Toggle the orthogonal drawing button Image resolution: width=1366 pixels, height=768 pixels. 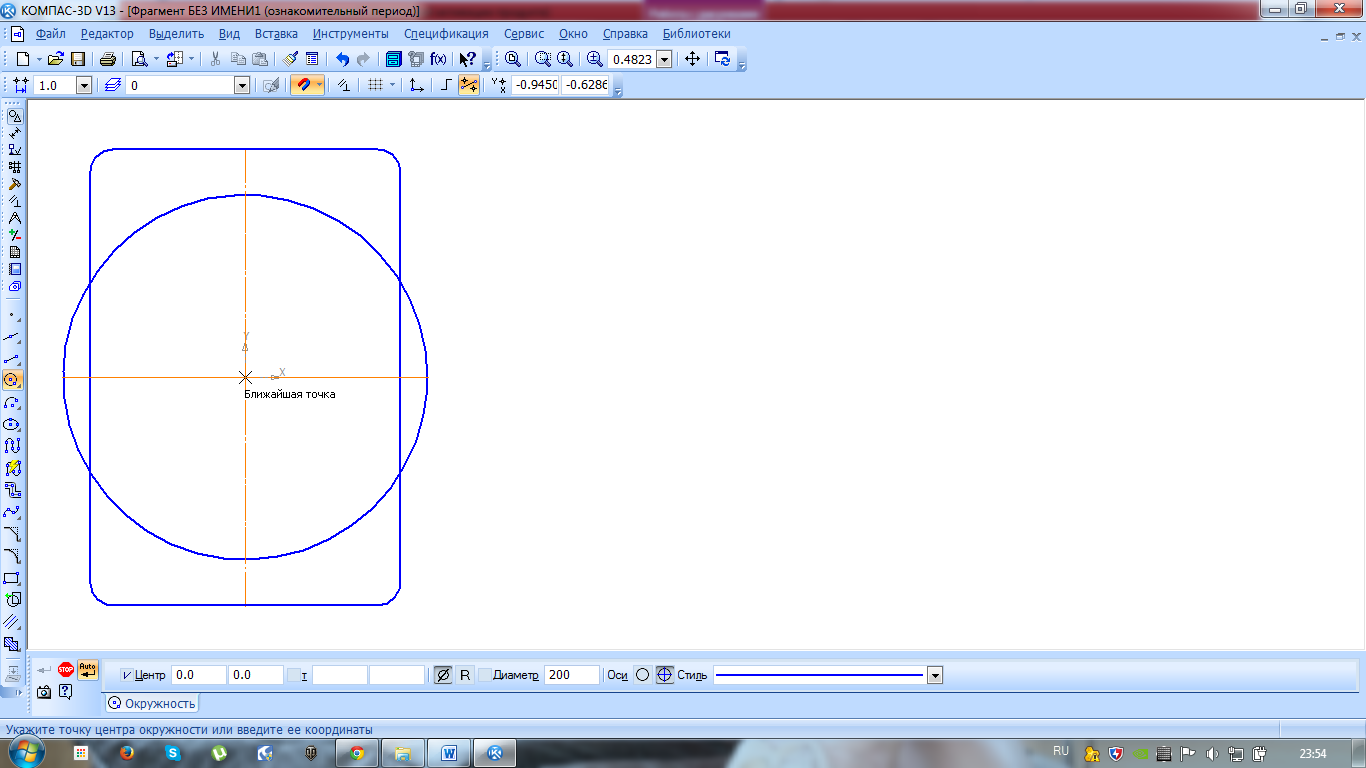coord(446,85)
